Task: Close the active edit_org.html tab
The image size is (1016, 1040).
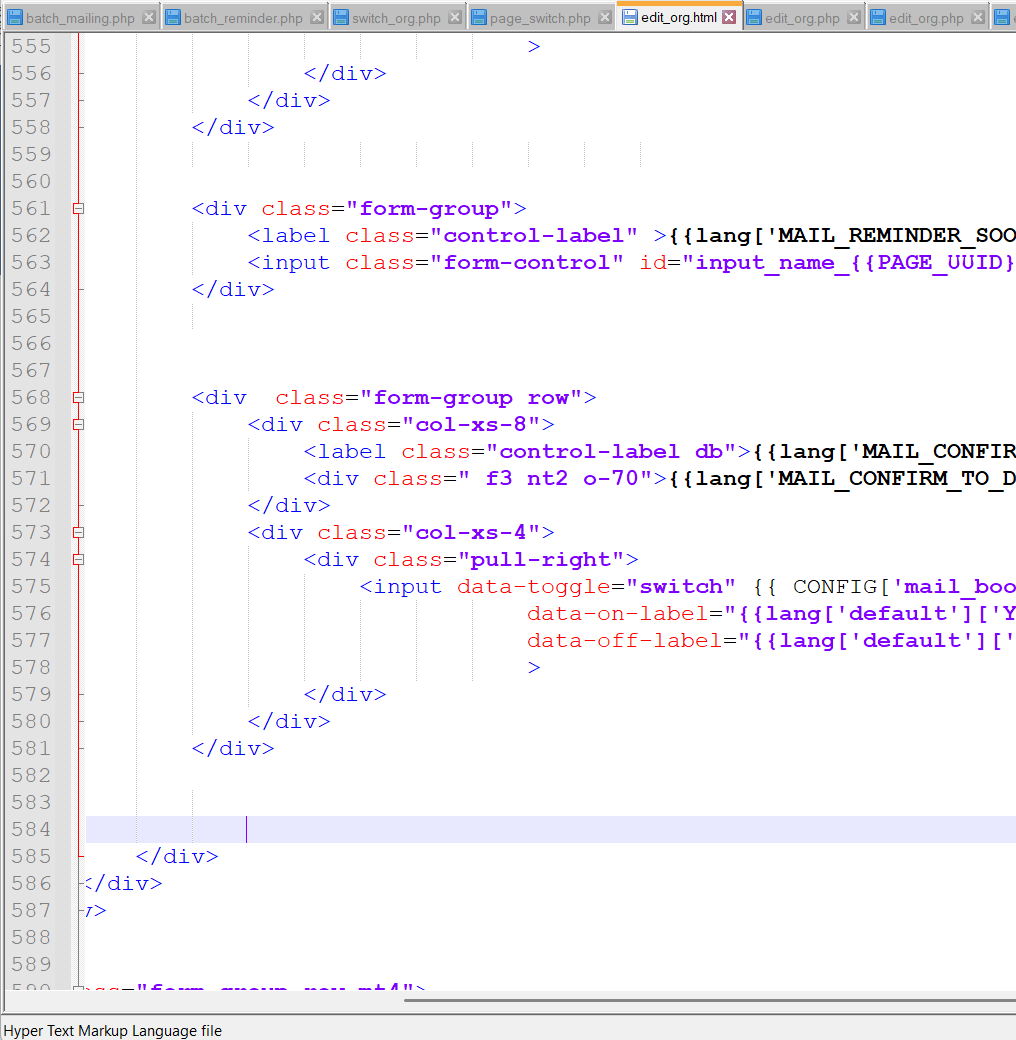Action: pos(729,17)
